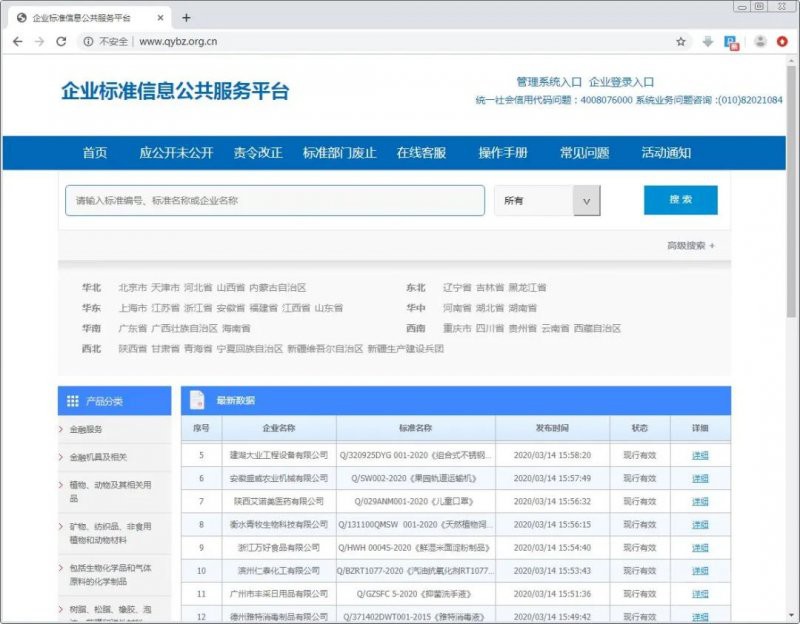Open the 管理系统入口 link

tap(549, 82)
